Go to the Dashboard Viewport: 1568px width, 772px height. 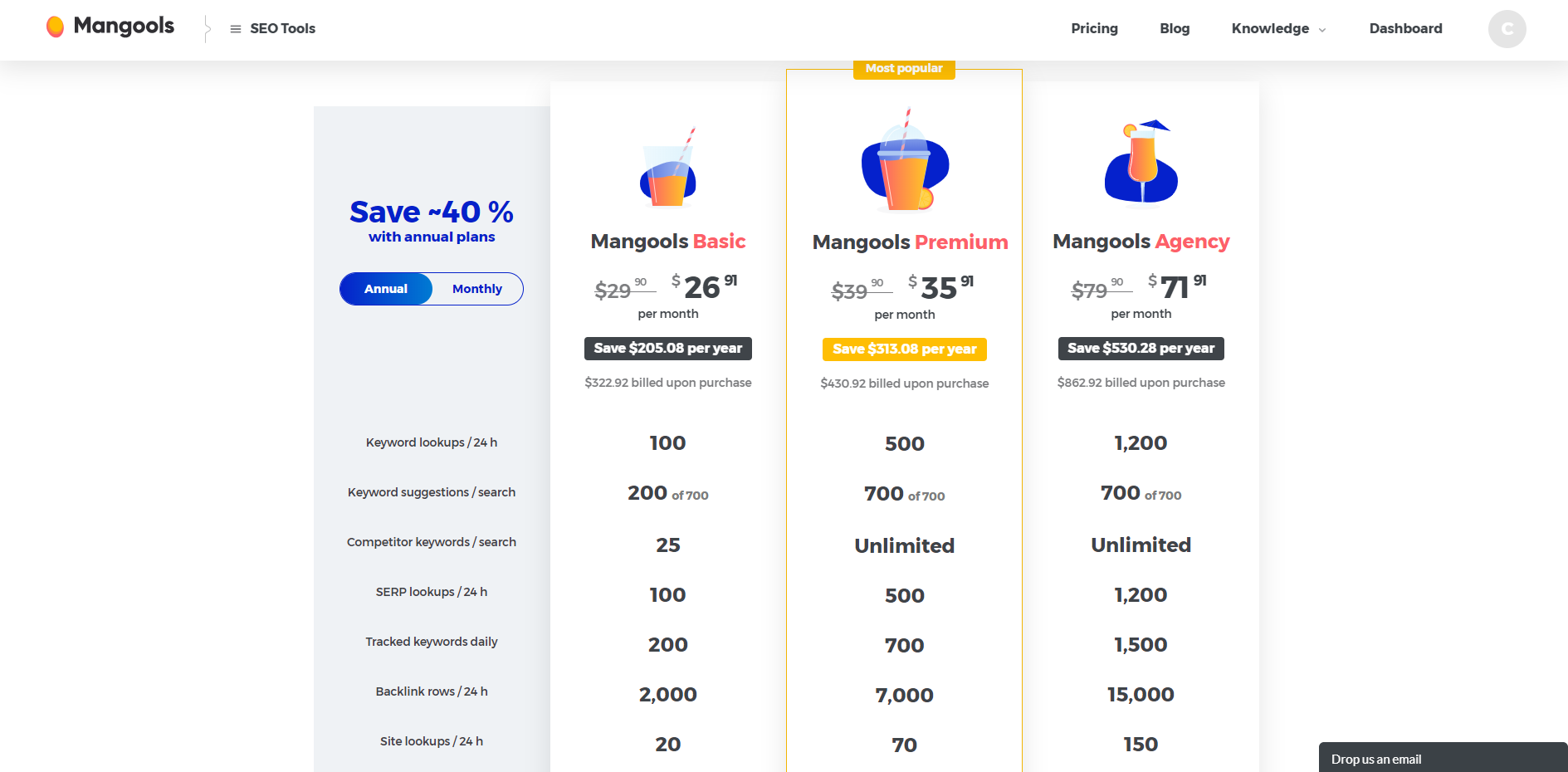(x=1405, y=28)
